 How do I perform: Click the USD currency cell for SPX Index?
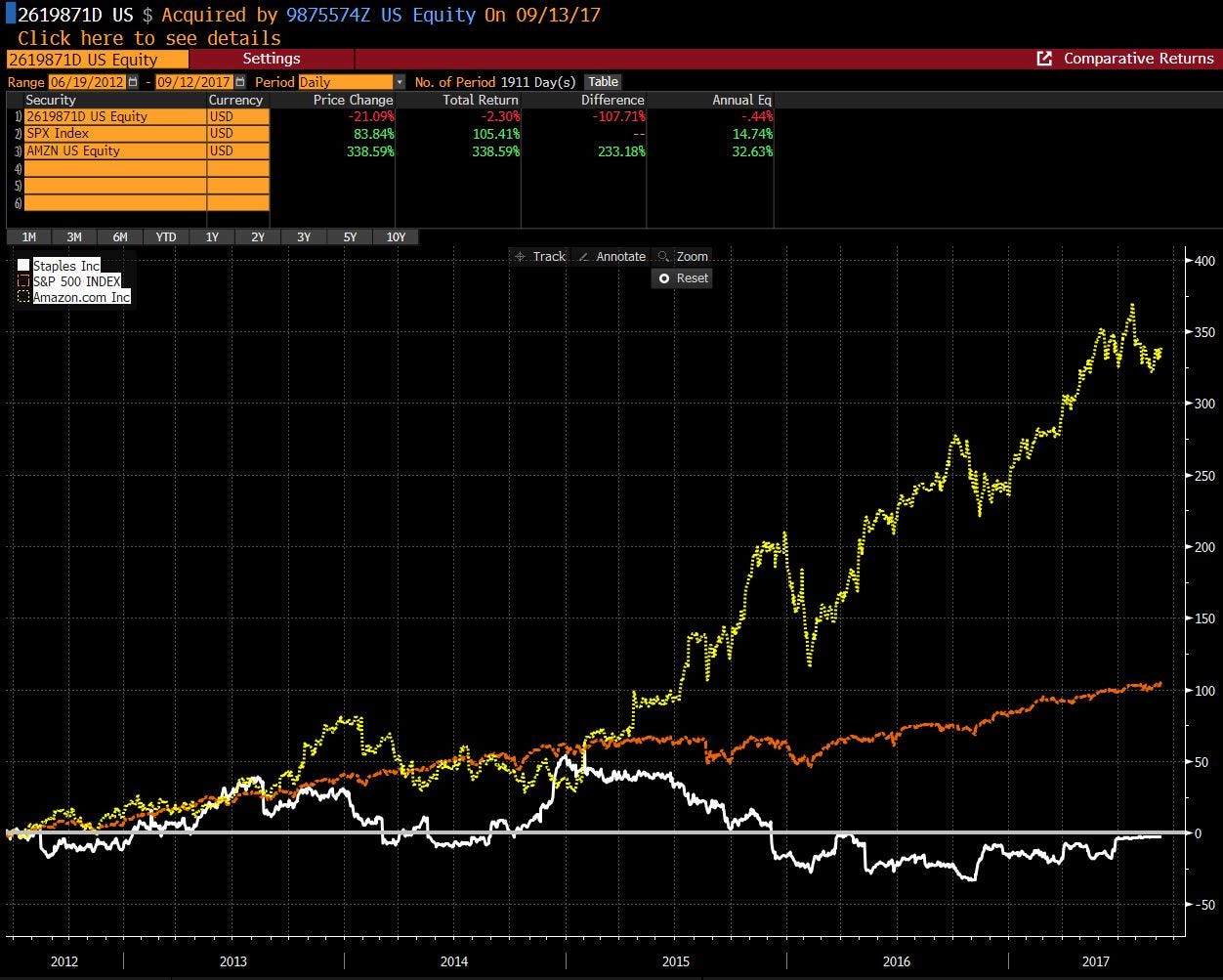coord(238,133)
